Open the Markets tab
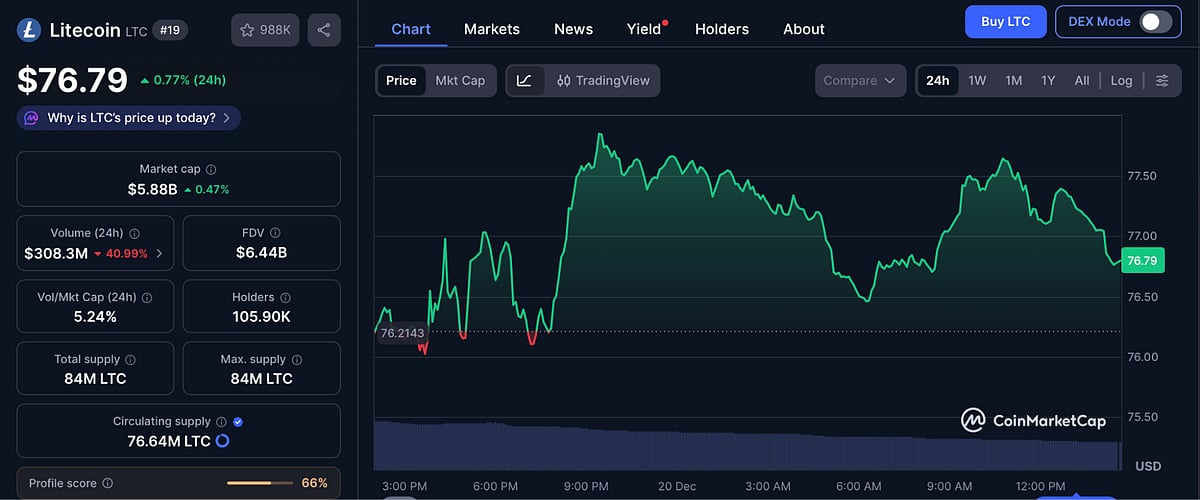 (x=492, y=29)
